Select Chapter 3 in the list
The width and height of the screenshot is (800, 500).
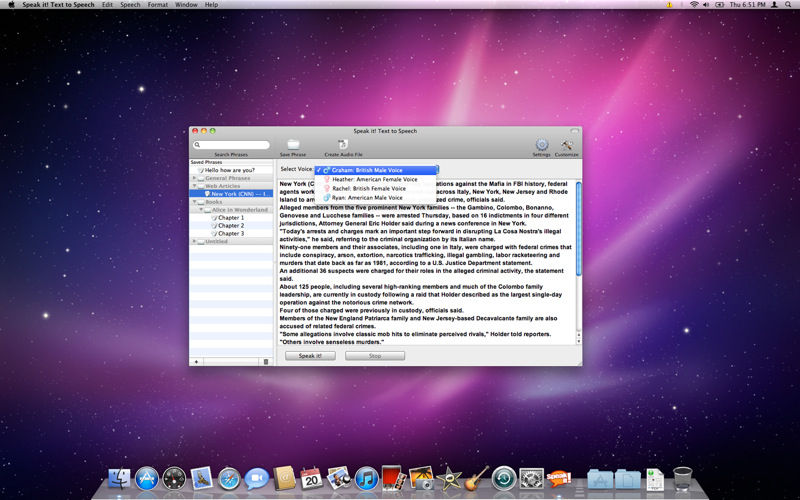coord(231,234)
